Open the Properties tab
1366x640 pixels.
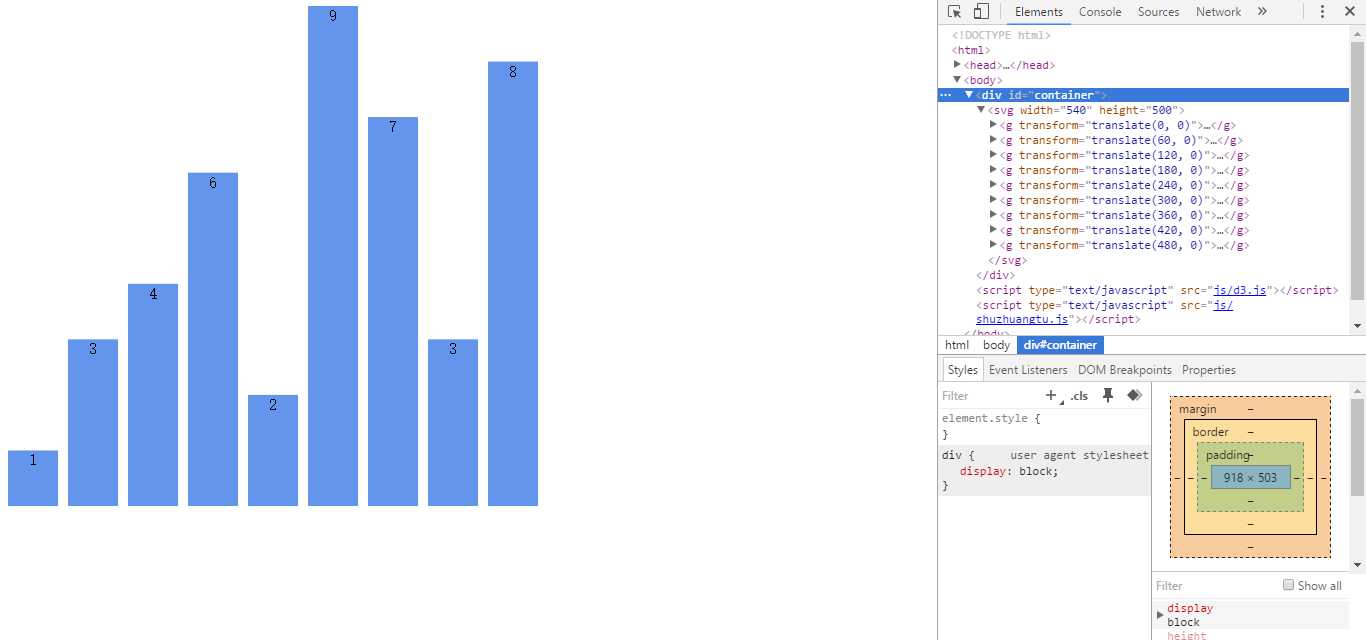click(x=1208, y=370)
